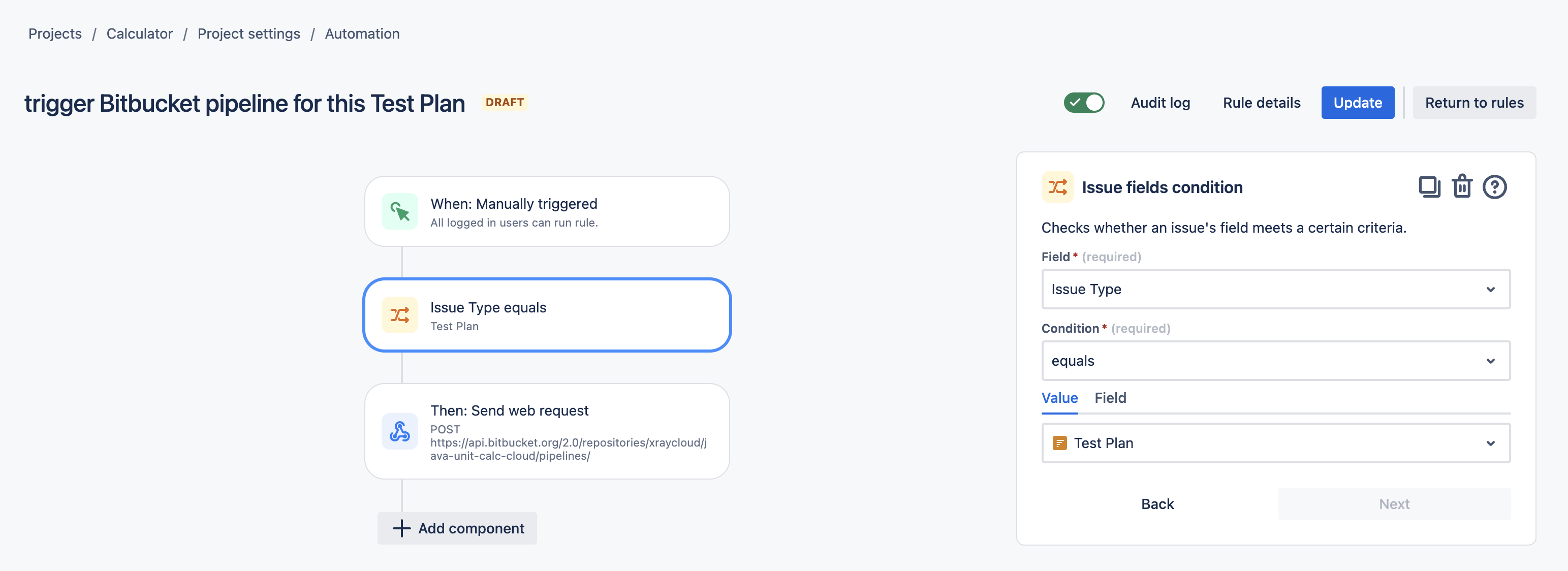Click the duplicate component icon
Viewport: 1568px width, 571px height.
point(1429,187)
